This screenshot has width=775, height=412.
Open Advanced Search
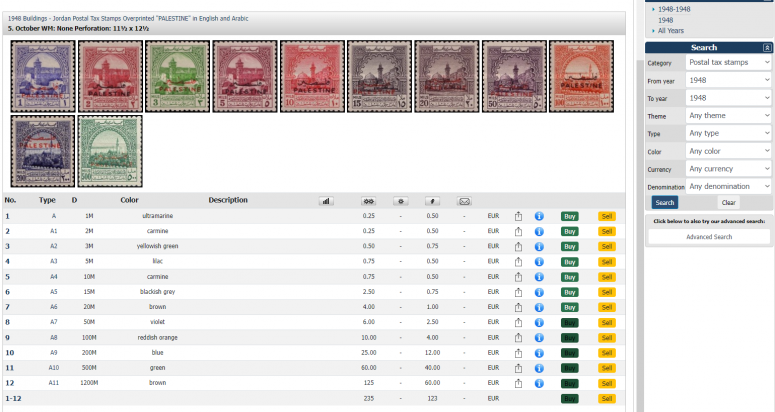coord(709,237)
